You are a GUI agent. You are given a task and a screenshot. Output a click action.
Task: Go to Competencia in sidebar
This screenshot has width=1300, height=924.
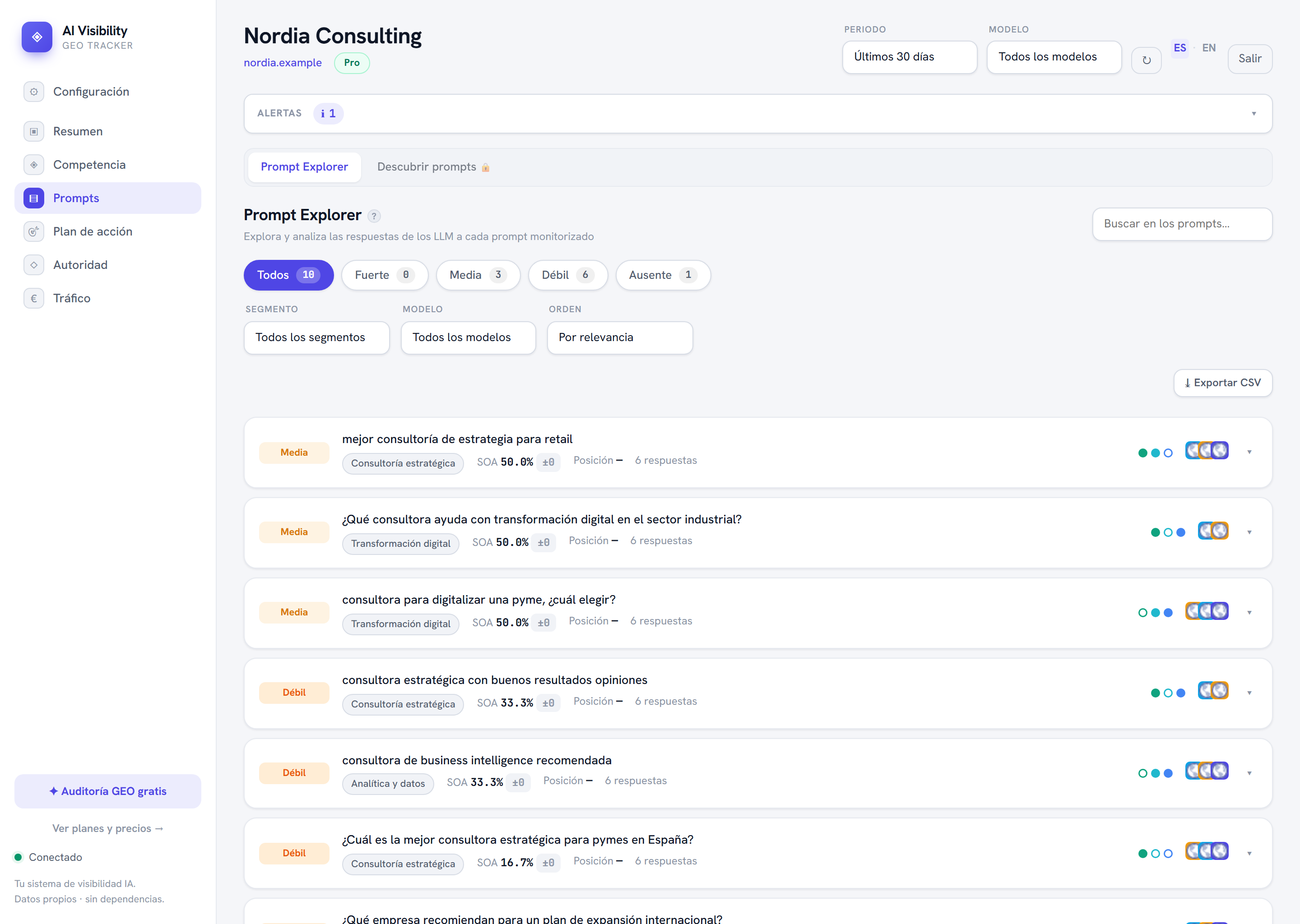tap(107, 165)
